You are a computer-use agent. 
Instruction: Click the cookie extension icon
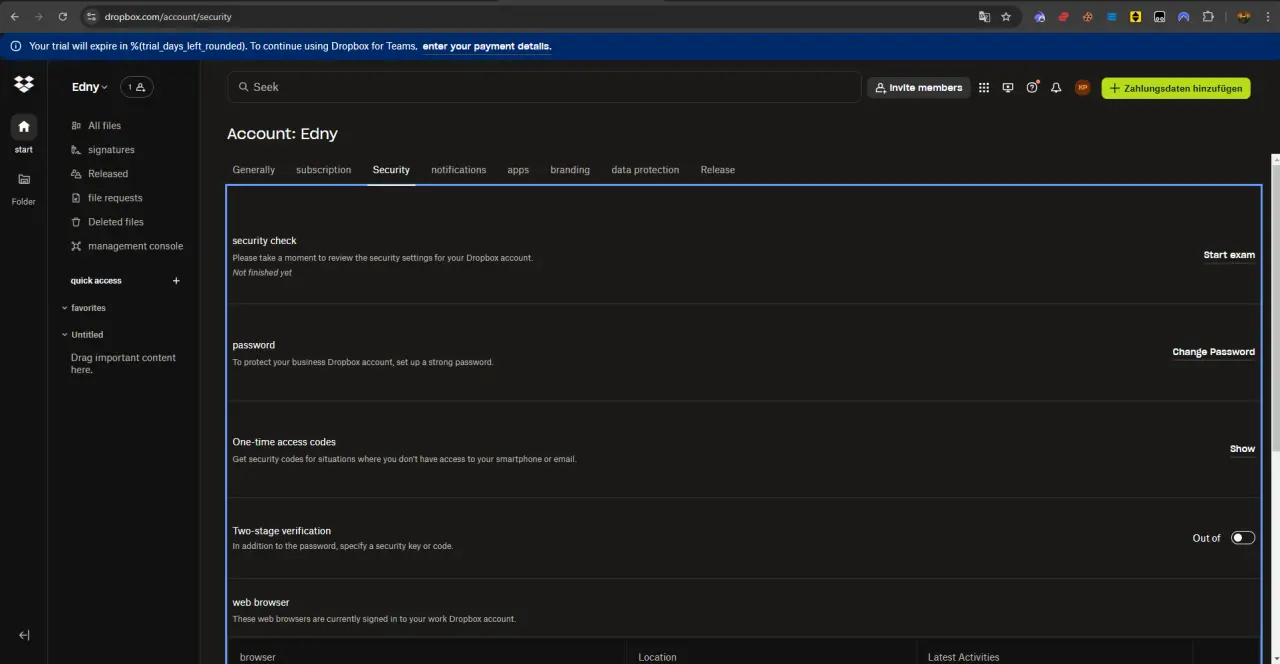click(x=1087, y=17)
